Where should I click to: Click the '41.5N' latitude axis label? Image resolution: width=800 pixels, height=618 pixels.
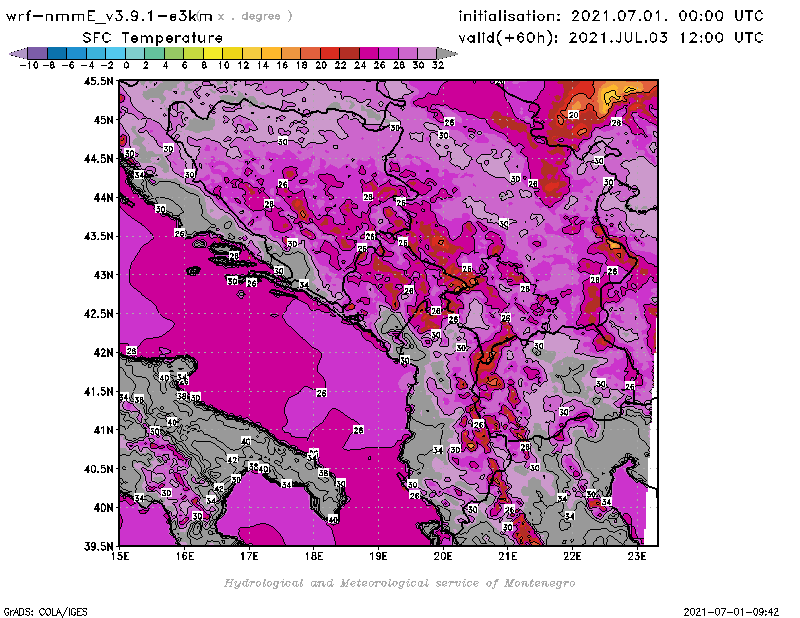point(98,391)
